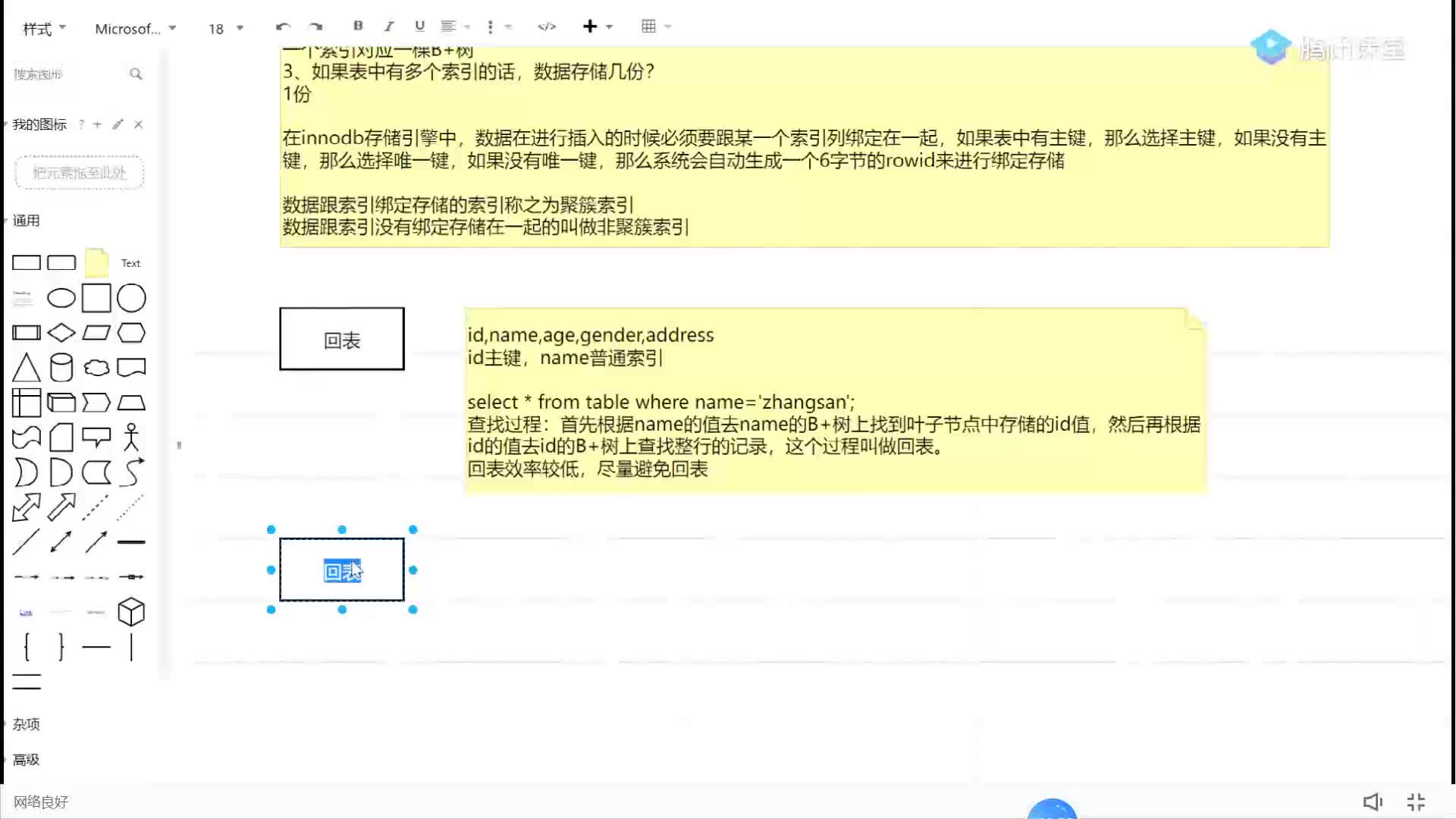Image resolution: width=1456 pixels, height=819 pixels.
Task: Select the Text shape
Action: point(130,263)
